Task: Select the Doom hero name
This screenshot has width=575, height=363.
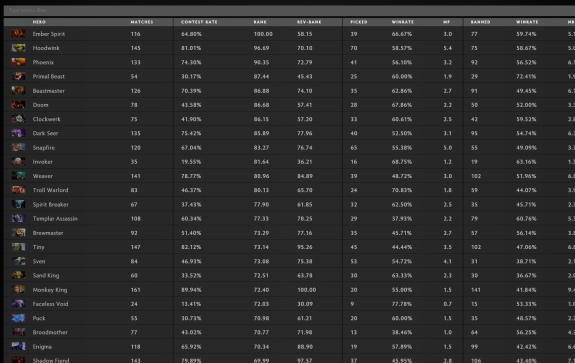Action: [40, 105]
